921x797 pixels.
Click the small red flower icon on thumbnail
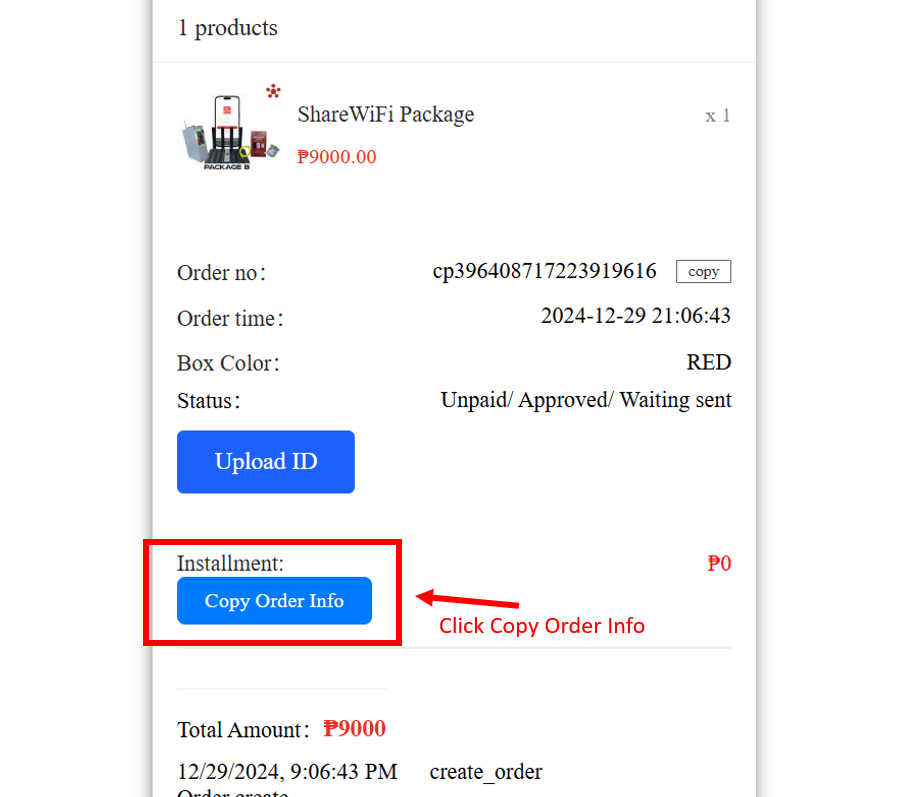coord(273,91)
